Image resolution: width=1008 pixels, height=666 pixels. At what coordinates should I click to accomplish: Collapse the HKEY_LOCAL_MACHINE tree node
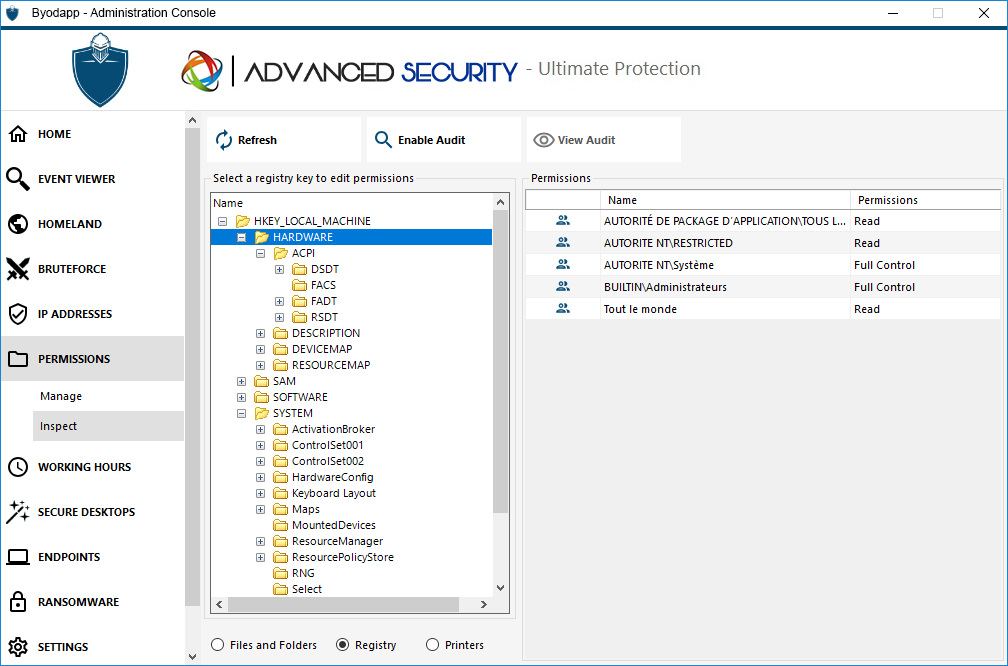[222, 221]
